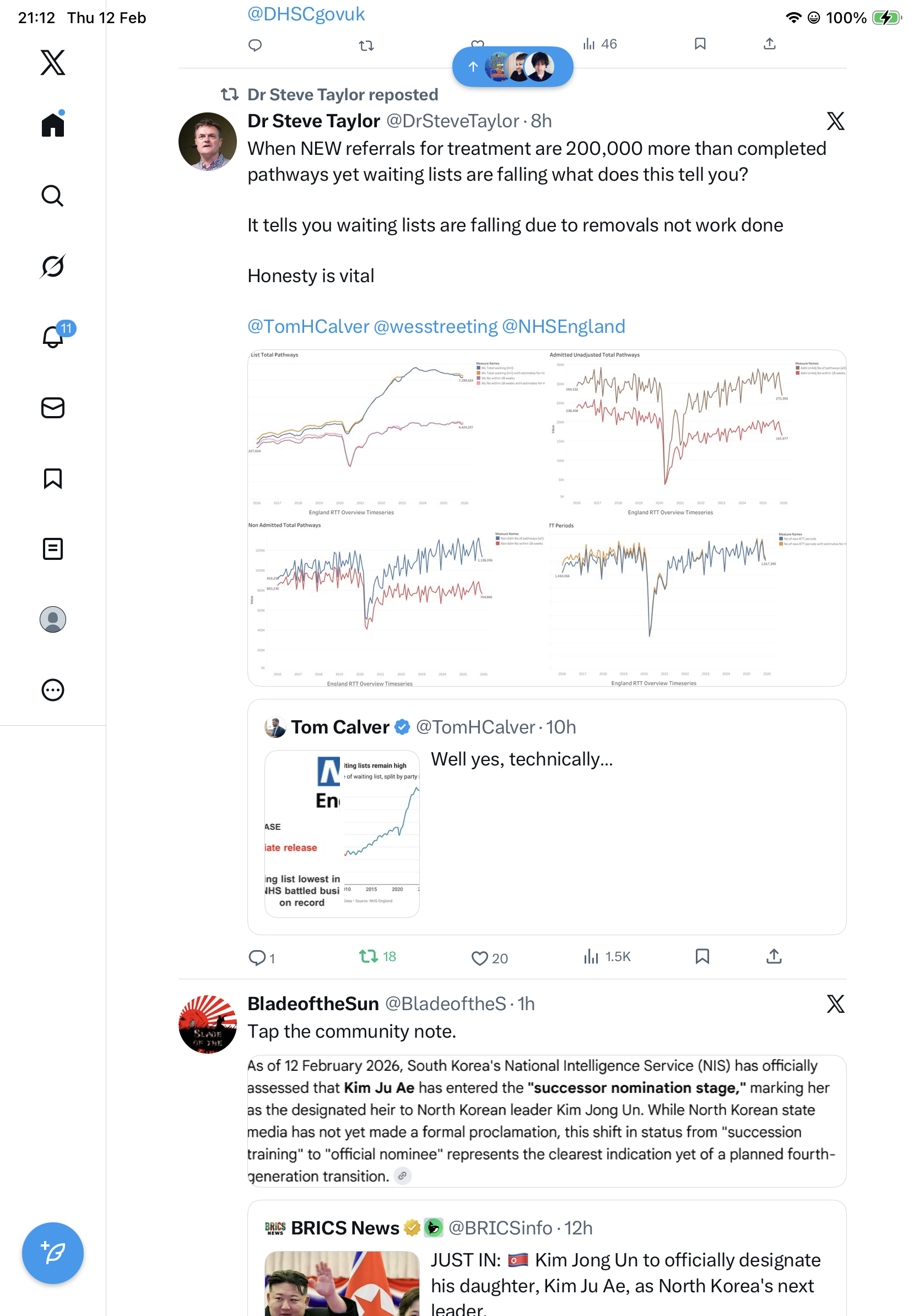Tap the compose new post button

(53, 1253)
